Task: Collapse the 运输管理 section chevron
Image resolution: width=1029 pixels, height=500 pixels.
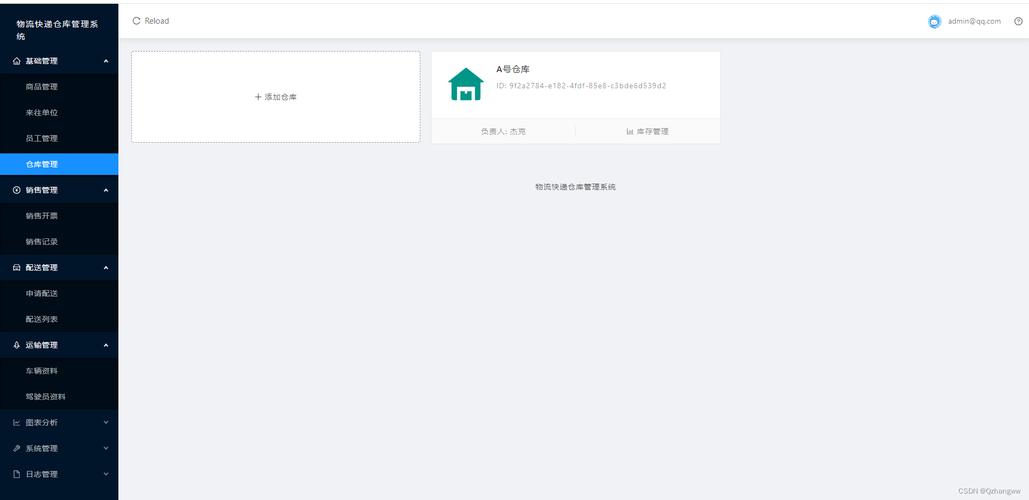Action: (x=106, y=344)
